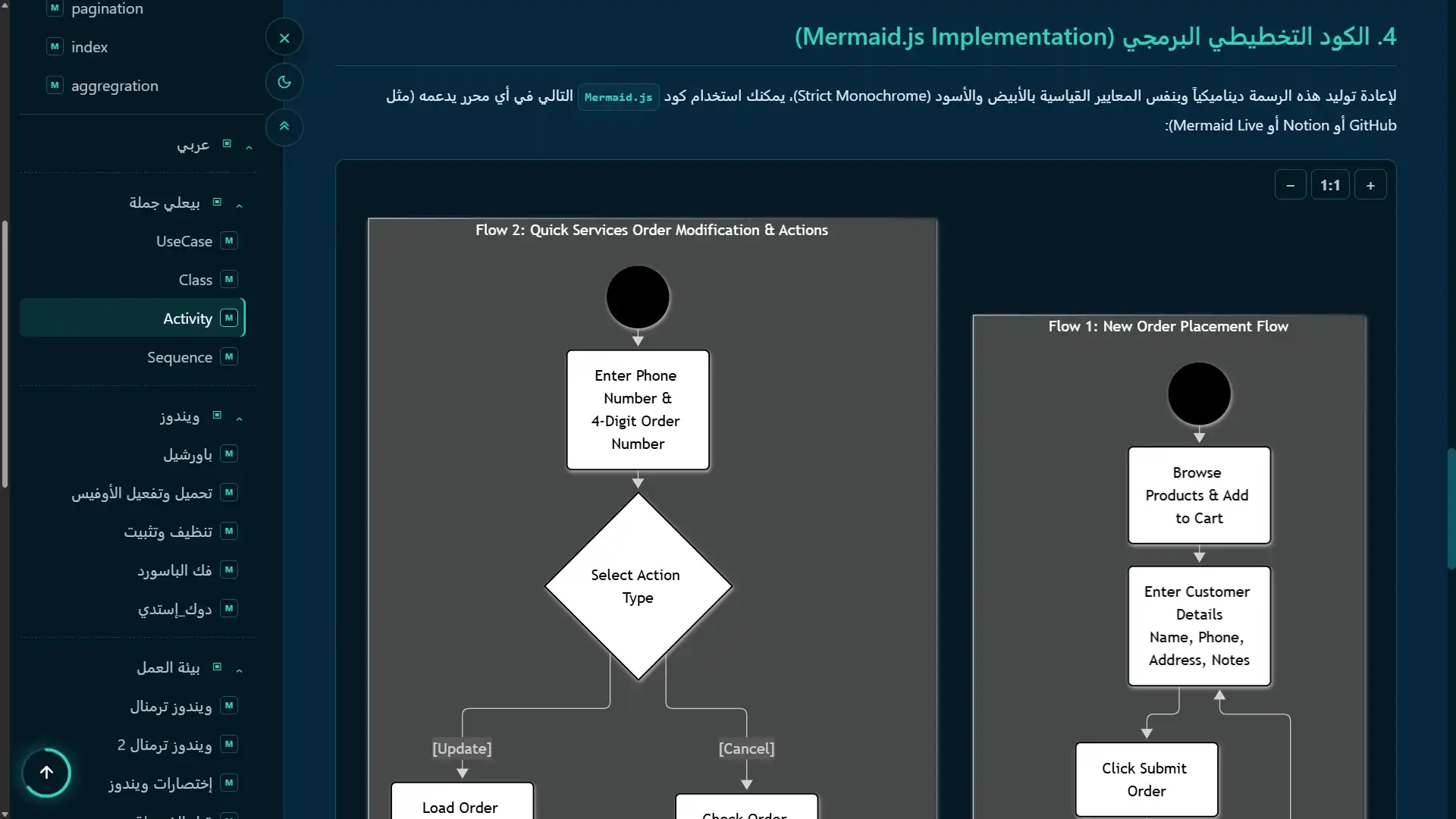
Task: Click the Flow 2 Quick Services title
Action: (651, 230)
